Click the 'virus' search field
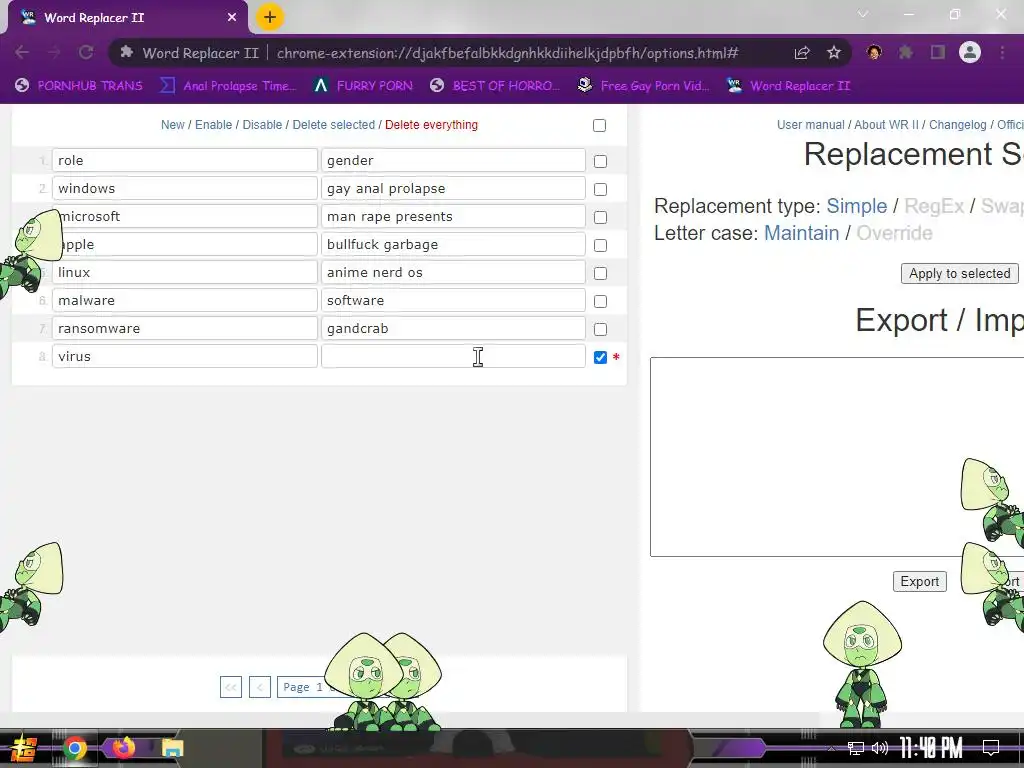This screenshot has height=768, width=1024. coord(185,357)
